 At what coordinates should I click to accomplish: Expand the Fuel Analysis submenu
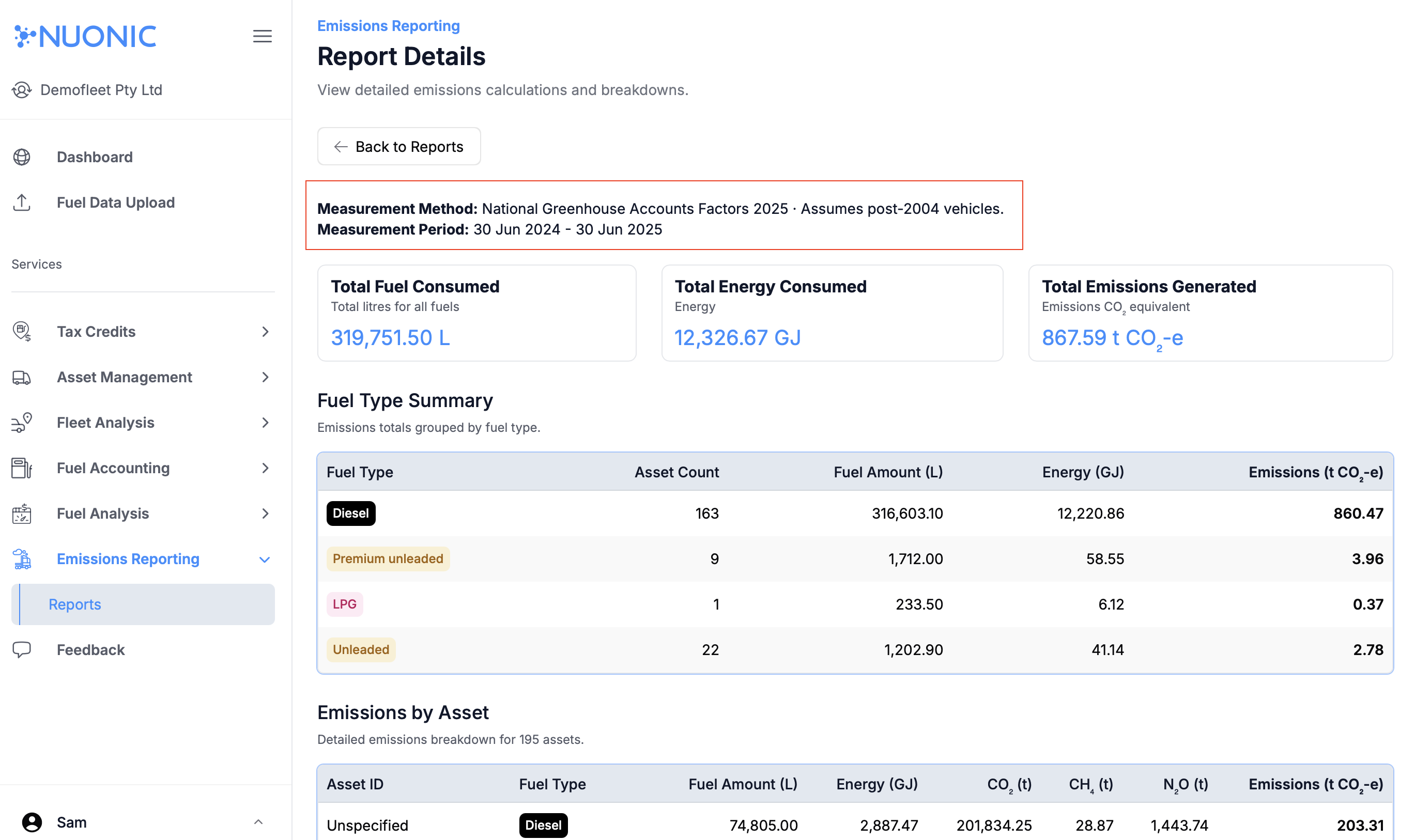pos(265,514)
